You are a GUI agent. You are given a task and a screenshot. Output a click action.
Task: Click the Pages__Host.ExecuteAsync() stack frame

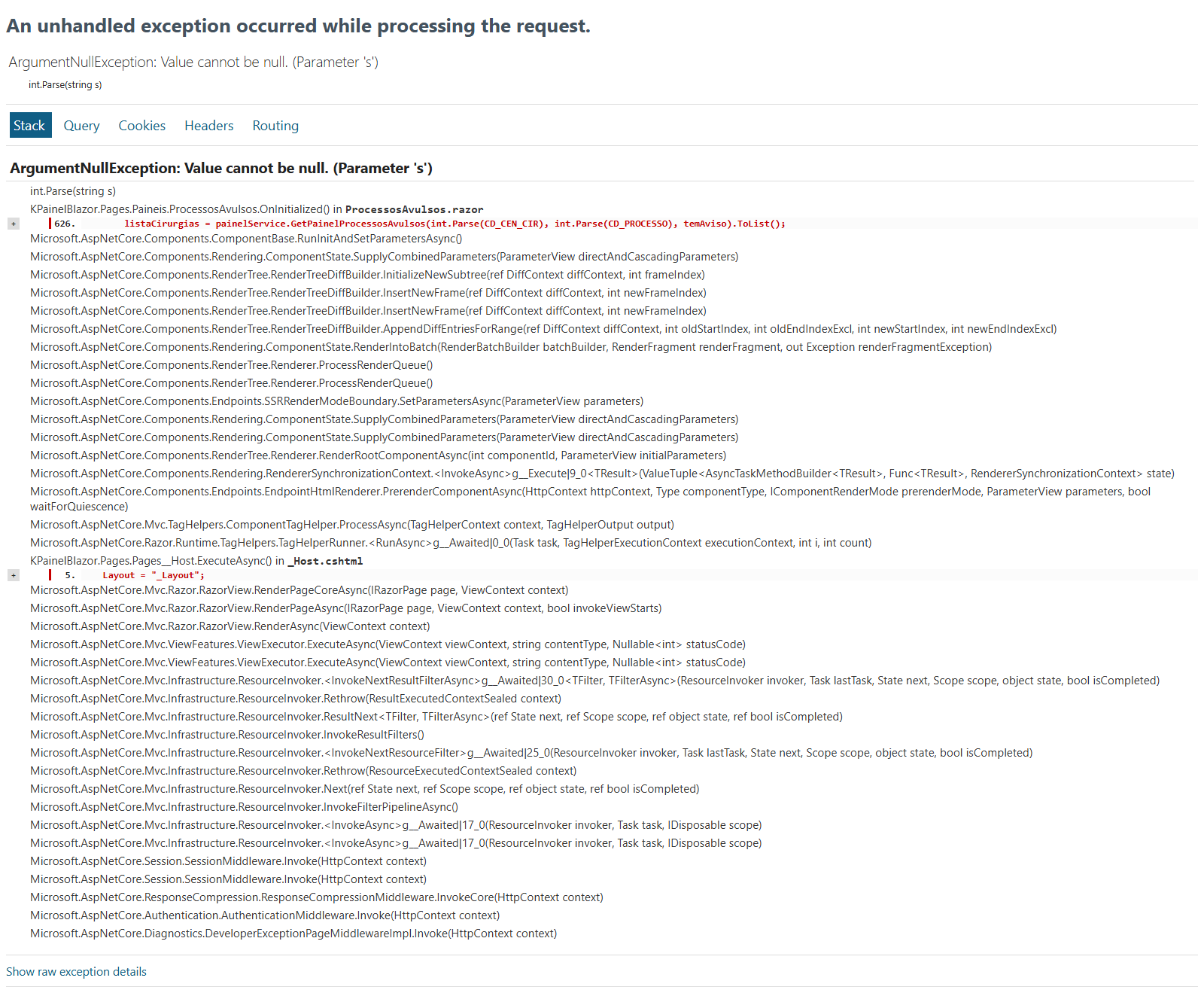tap(196, 561)
